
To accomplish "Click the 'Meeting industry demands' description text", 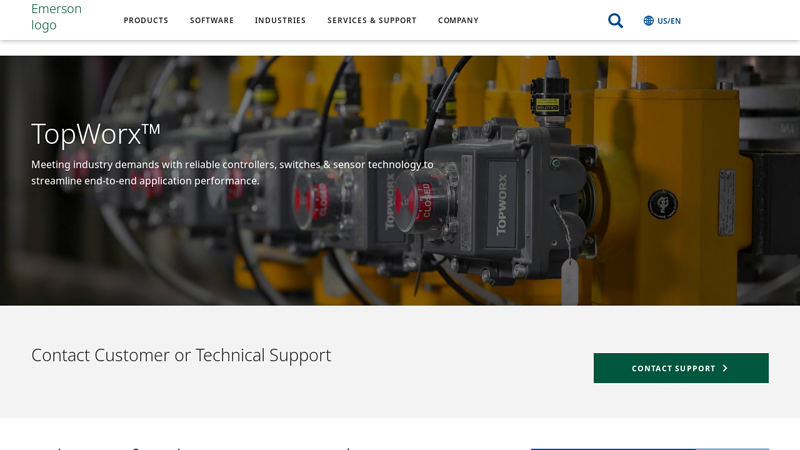I will [232, 172].
